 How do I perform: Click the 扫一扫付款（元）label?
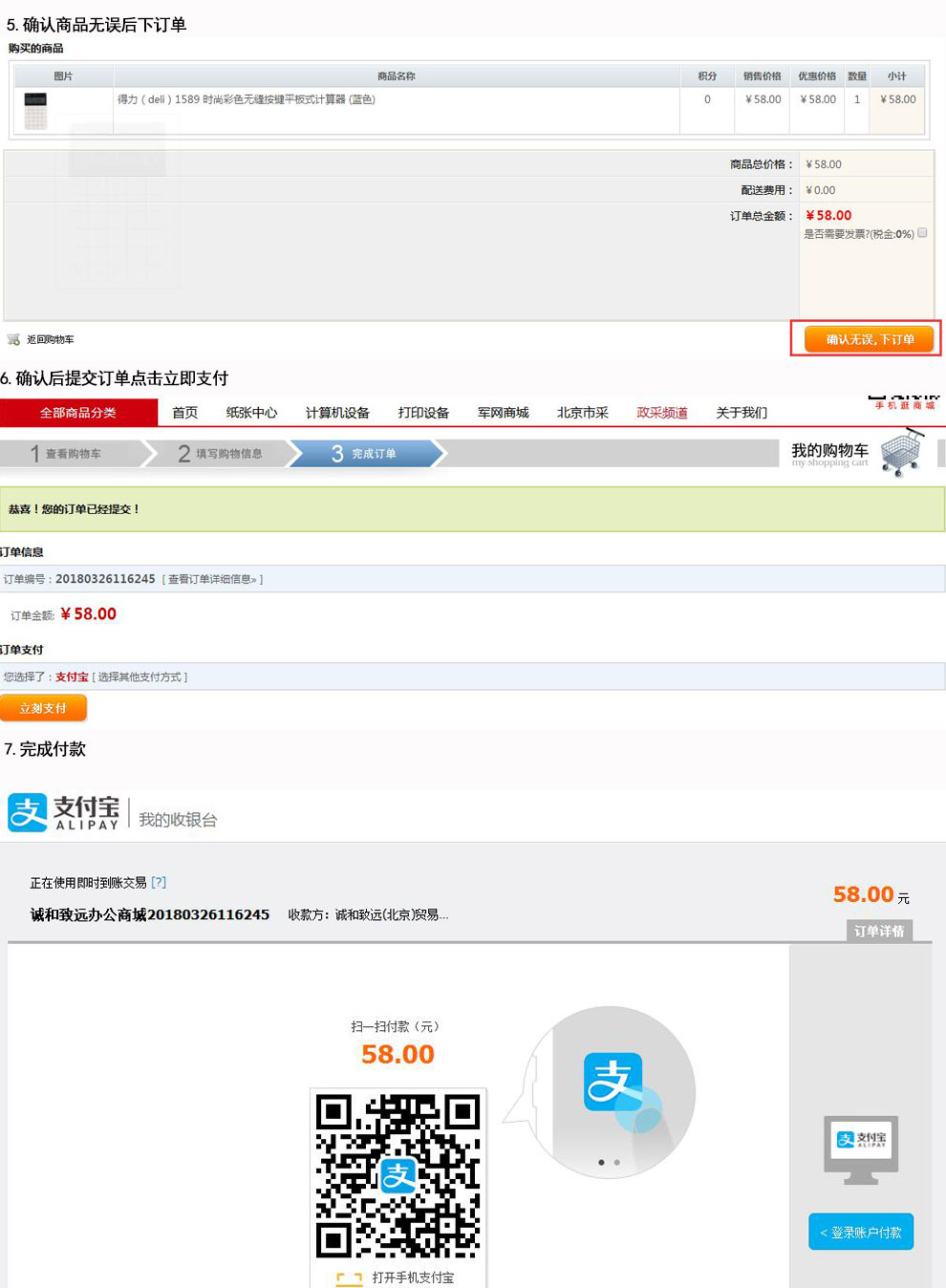pos(398,1026)
